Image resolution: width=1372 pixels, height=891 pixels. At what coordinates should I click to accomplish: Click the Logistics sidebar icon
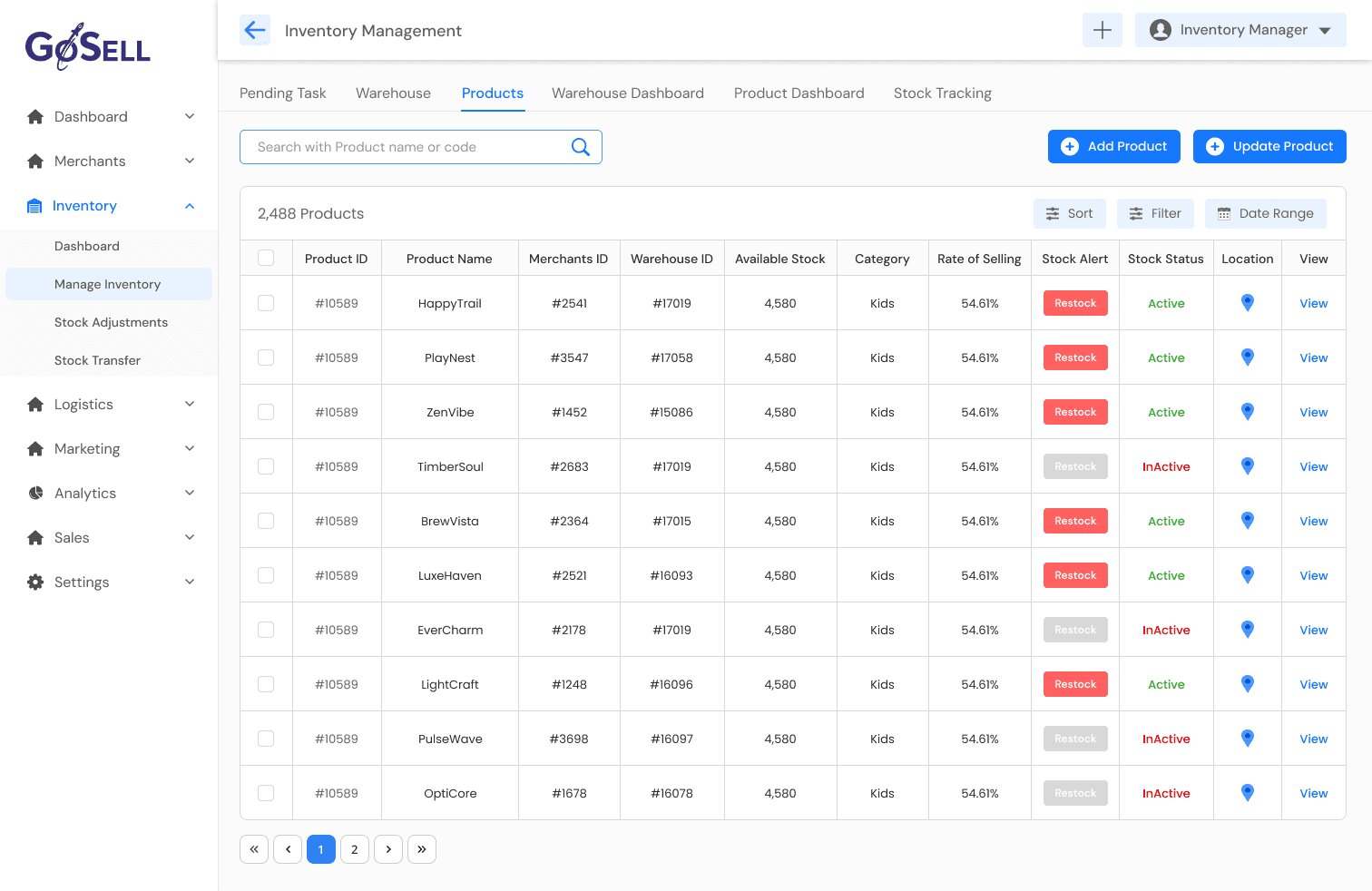coord(35,404)
